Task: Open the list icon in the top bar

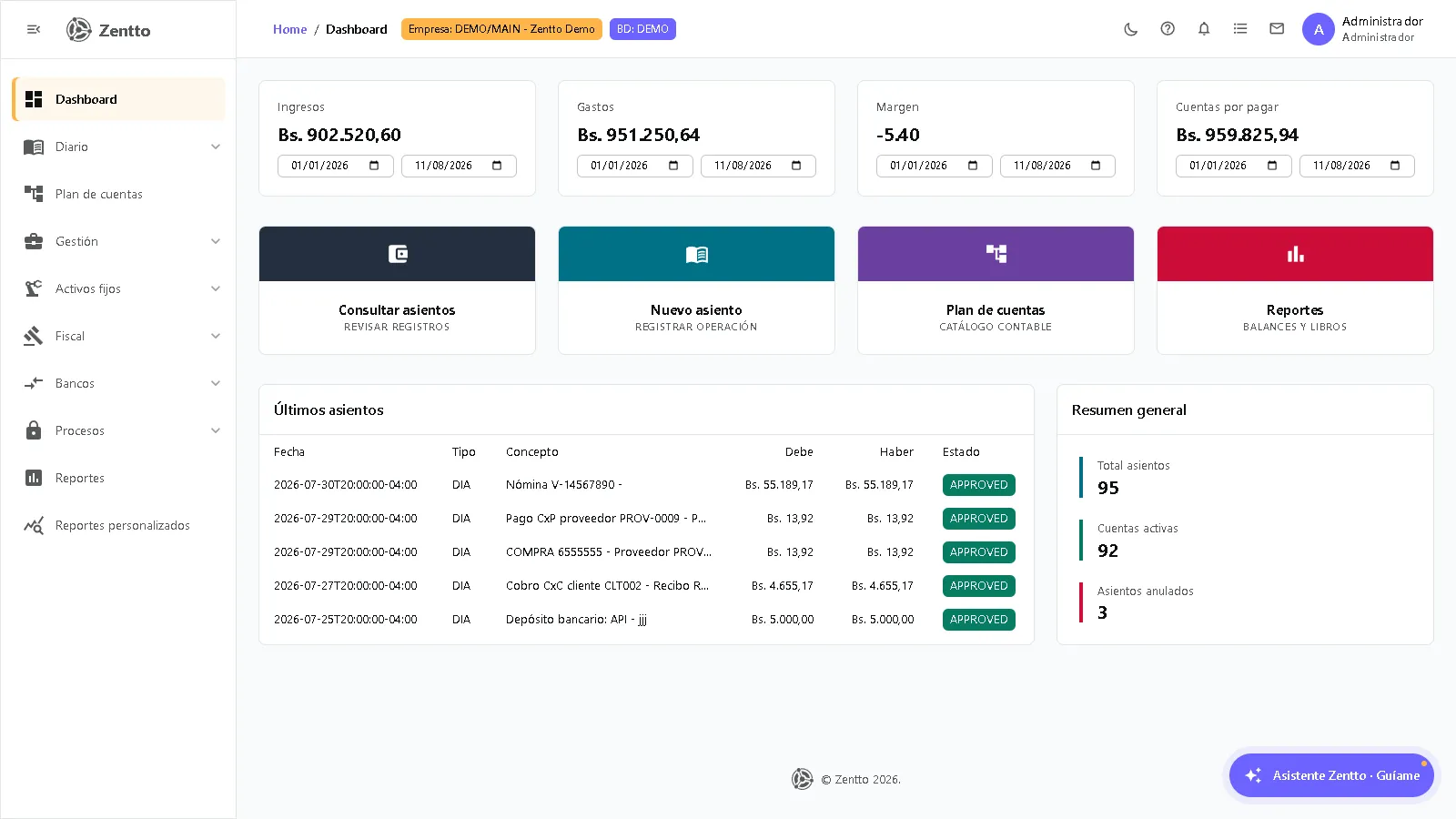Action: pyautogui.click(x=1240, y=29)
